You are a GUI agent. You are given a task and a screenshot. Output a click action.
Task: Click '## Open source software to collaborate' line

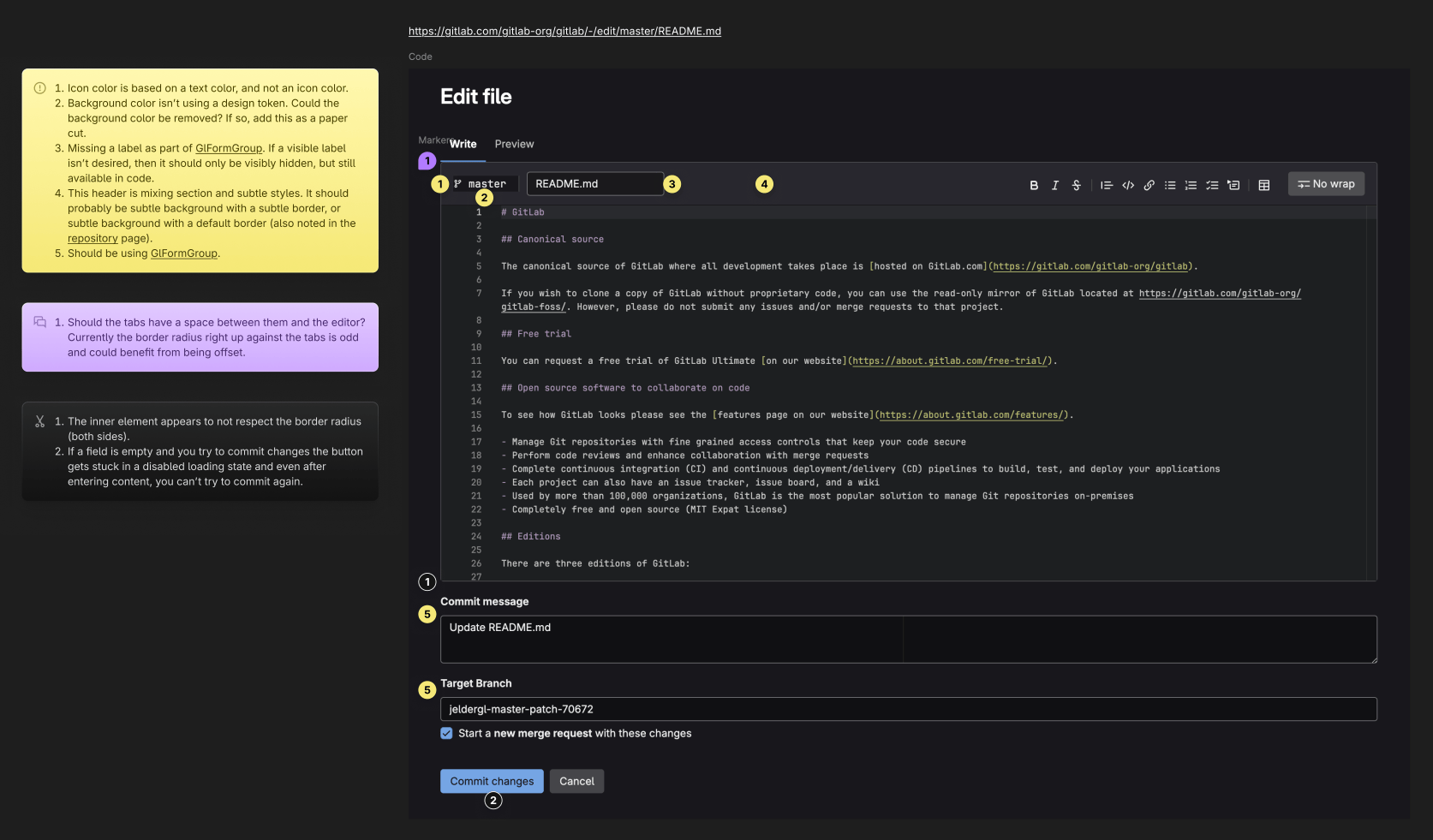coord(625,388)
